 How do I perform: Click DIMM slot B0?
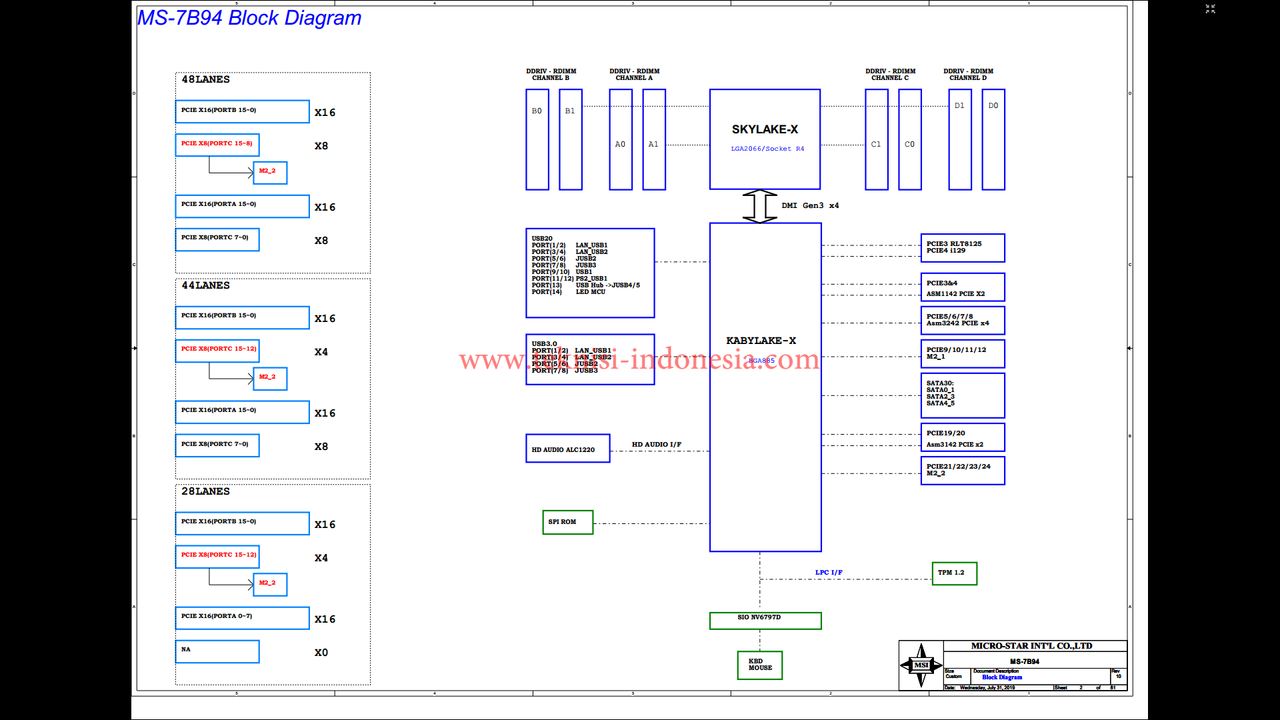(537, 140)
